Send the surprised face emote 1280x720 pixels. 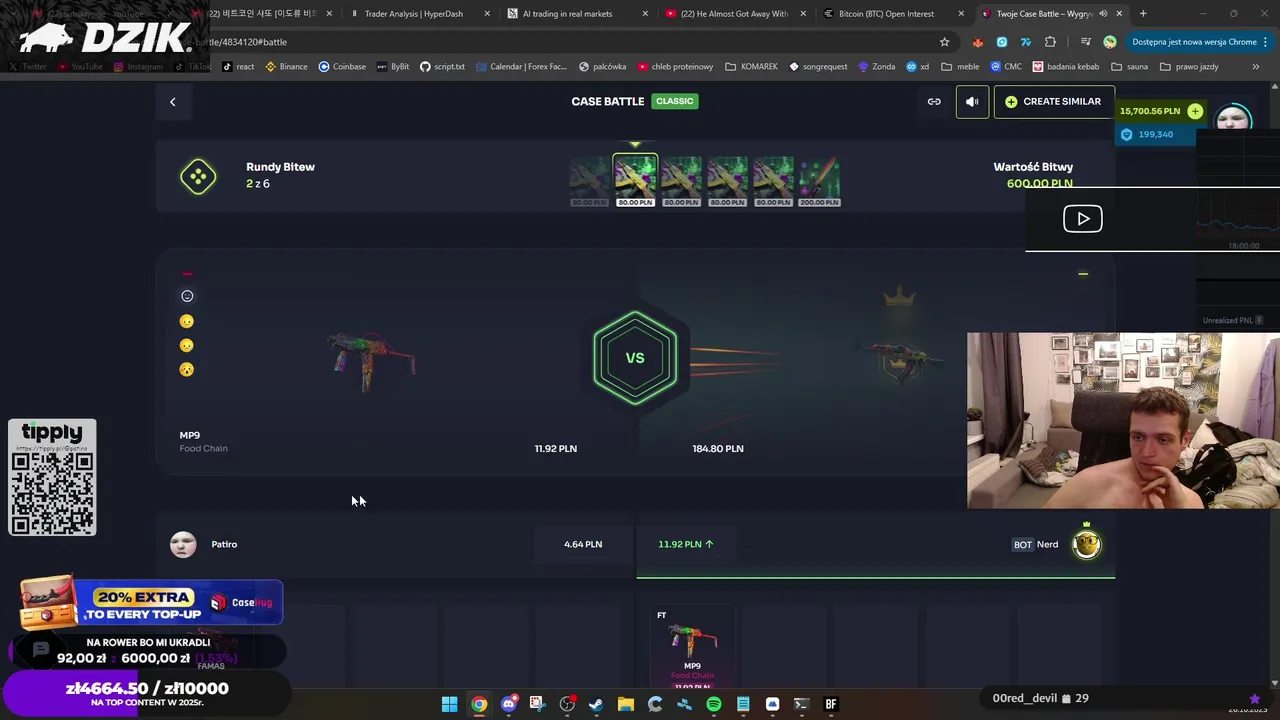187,369
